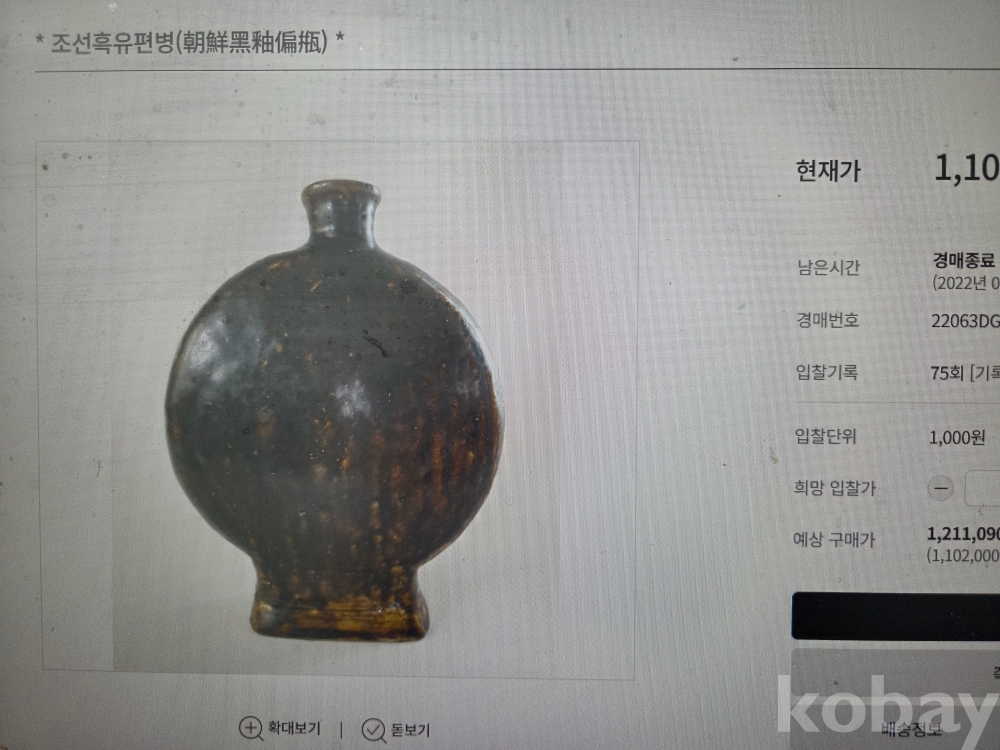Click the black bid button
Screen dimensions: 1000x750
pyautogui.click(x=895, y=615)
